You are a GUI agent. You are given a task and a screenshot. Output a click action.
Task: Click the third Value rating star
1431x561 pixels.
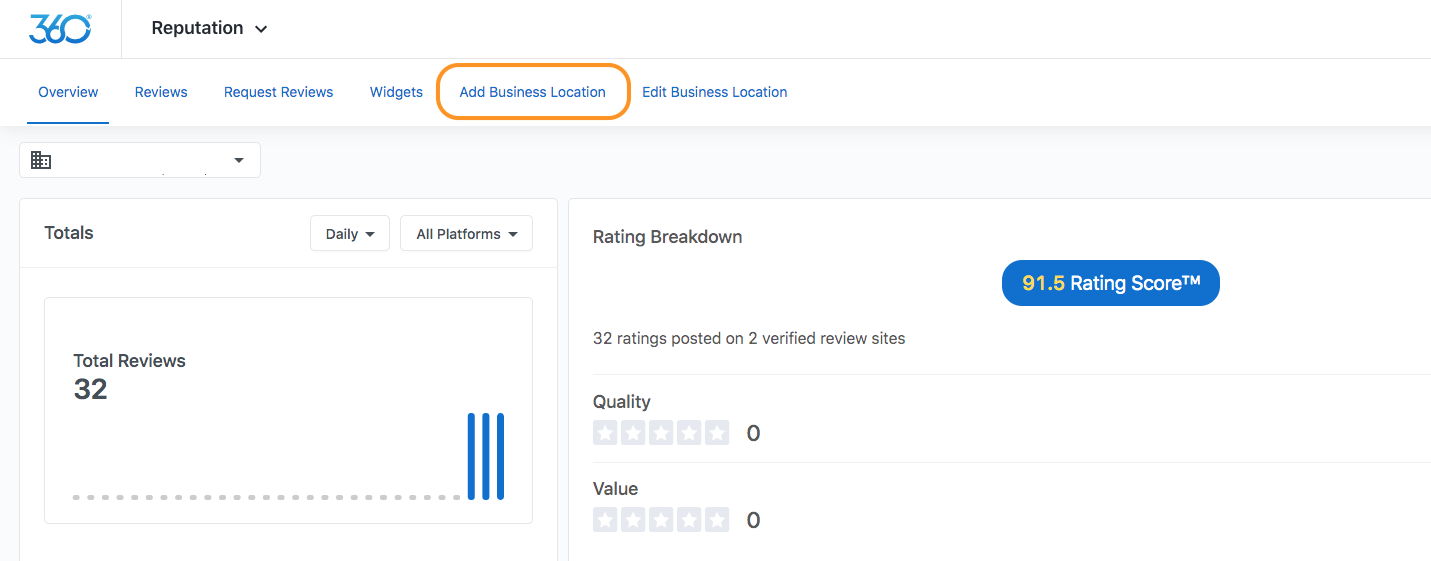click(661, 520)
